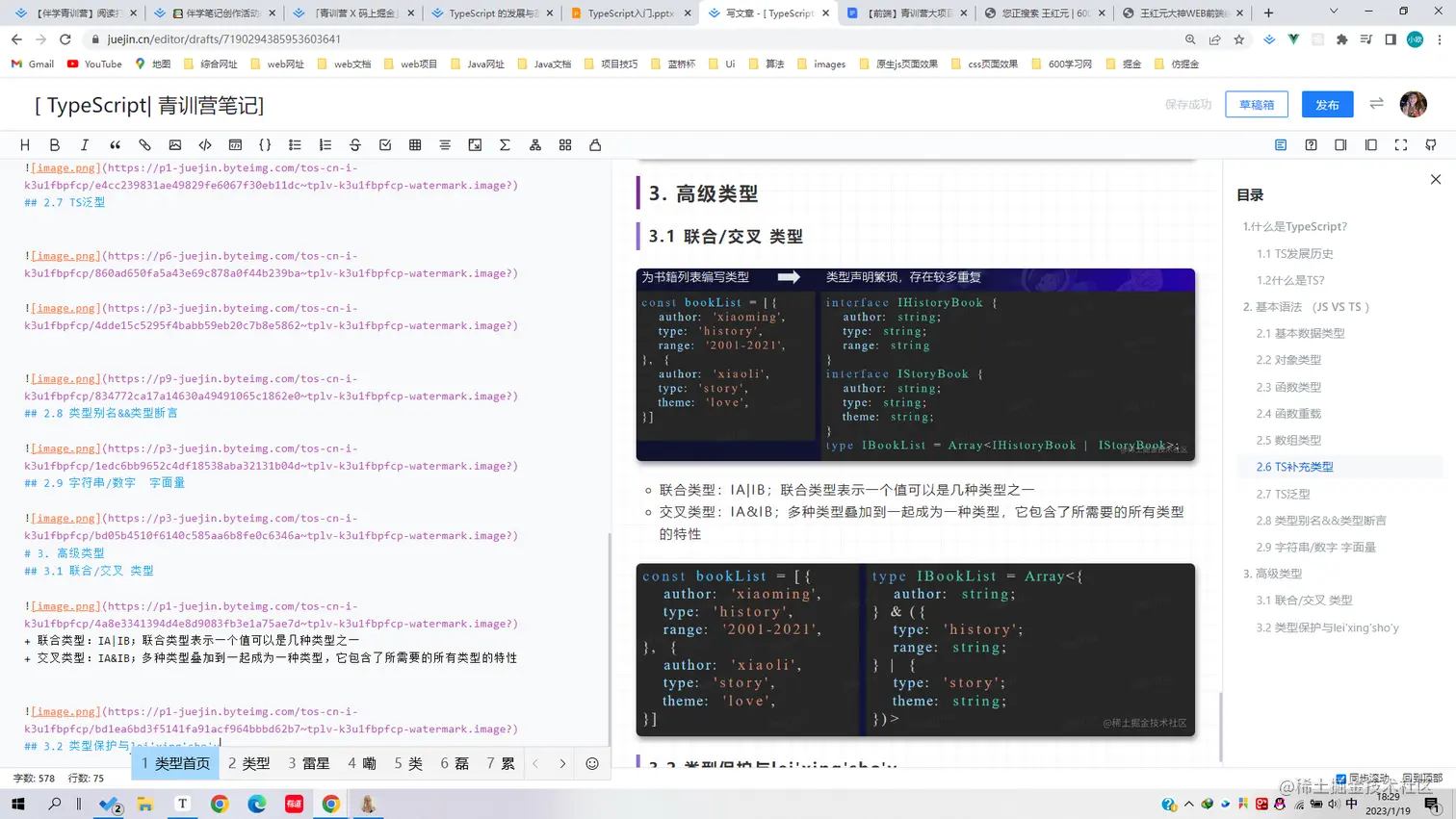
Task: Choose IME candidate 2 类型
Action: click(x=248, y=763)
